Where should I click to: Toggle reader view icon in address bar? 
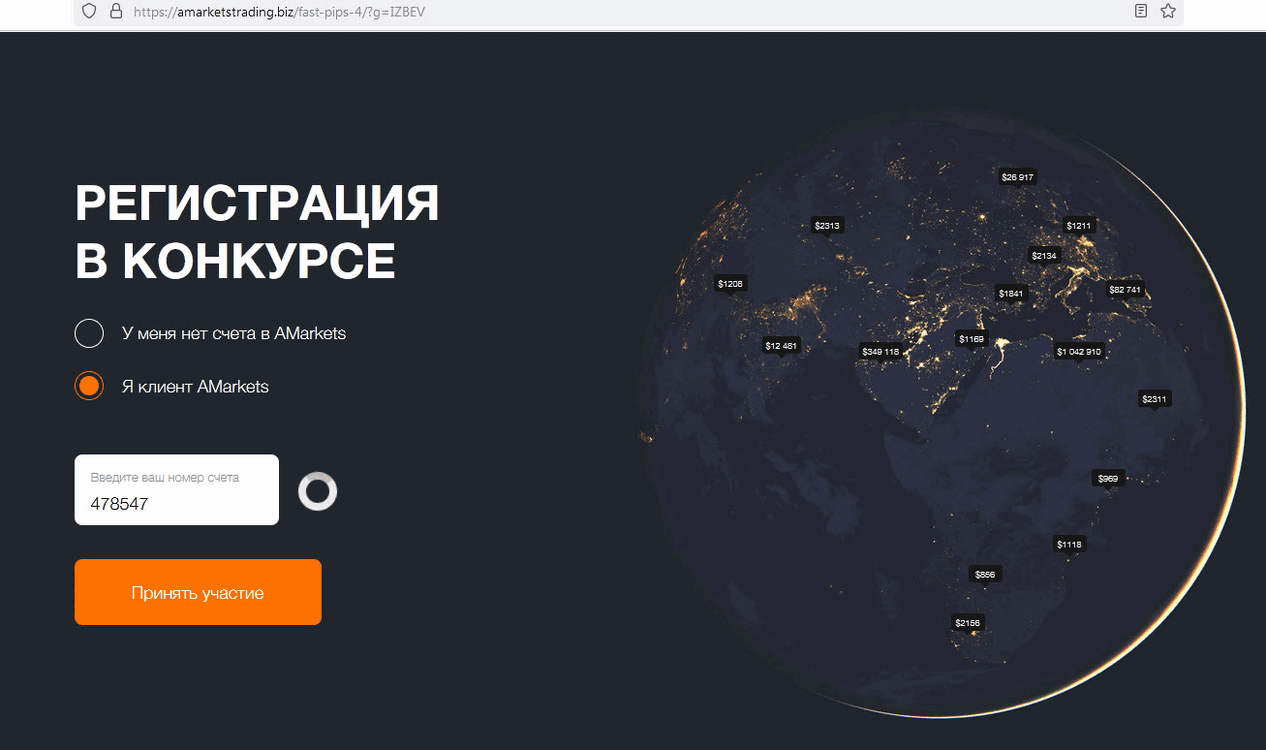click(x=1141, y=11)
